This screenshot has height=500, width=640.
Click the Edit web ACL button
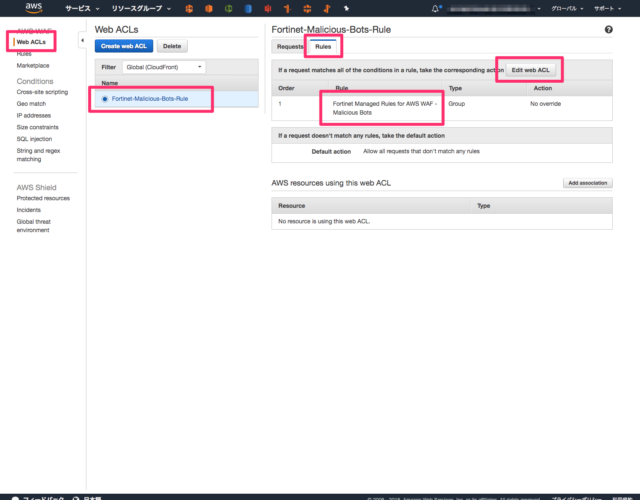(x=530, y=70)
